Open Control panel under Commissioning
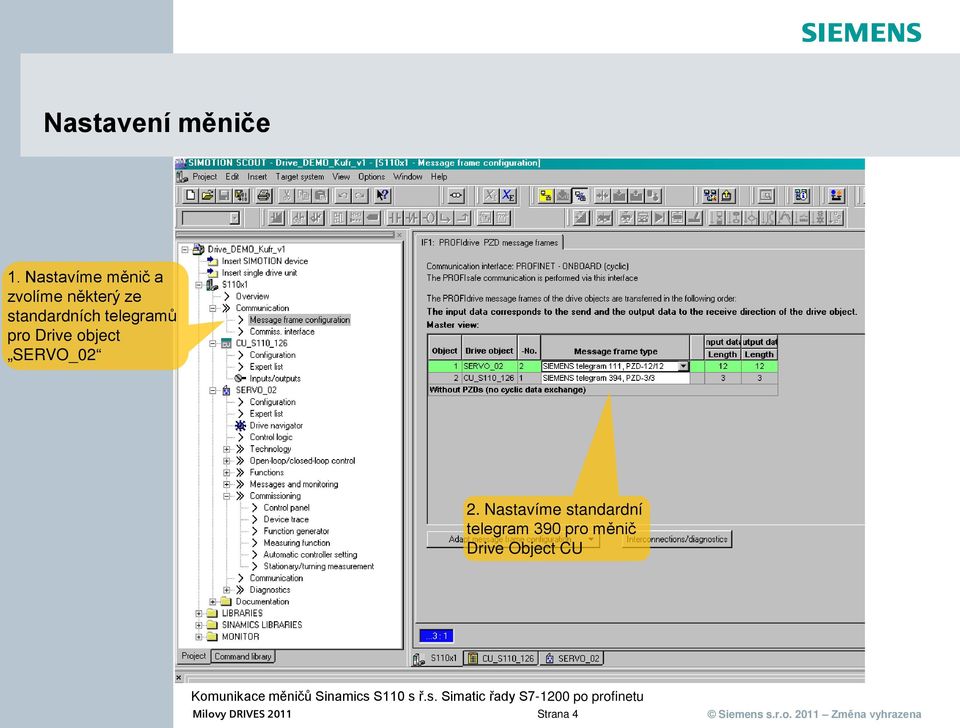Screen dimensions: 960x728 pos(287,508)
